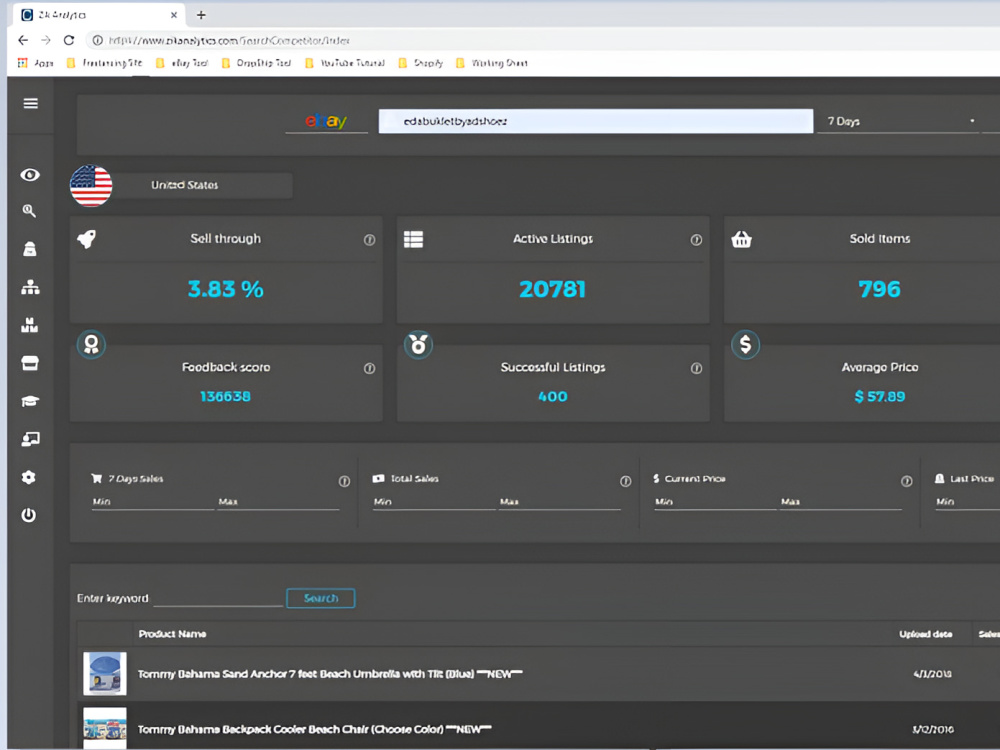
Task: Click the 7 Days Sales Min field
Action: point(152,502)
